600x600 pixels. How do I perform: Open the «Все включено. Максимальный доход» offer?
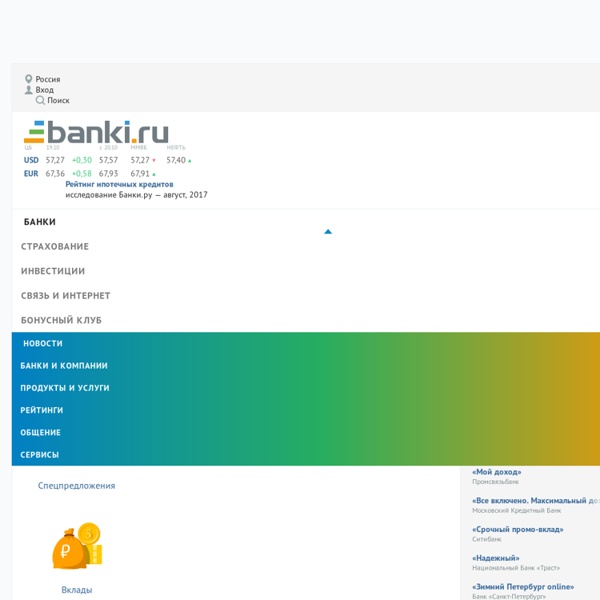[x=535, y=501]
